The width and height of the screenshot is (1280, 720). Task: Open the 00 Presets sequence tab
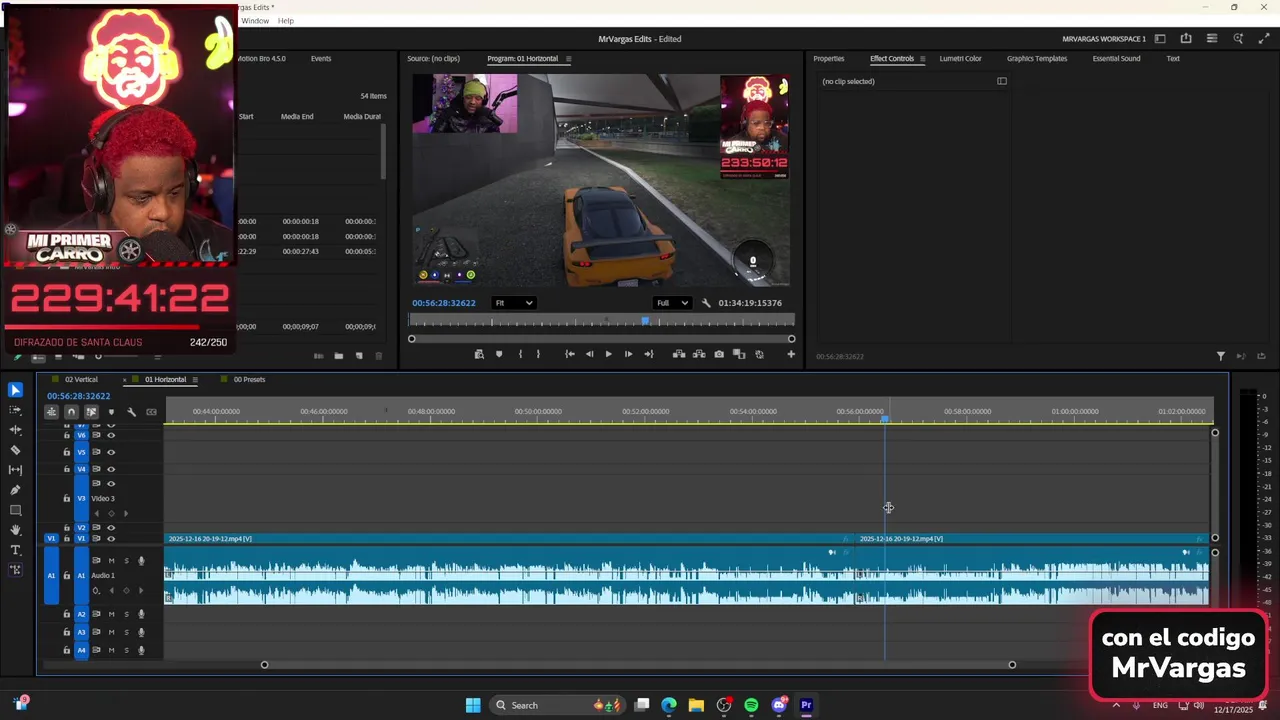tap(249, 380)
